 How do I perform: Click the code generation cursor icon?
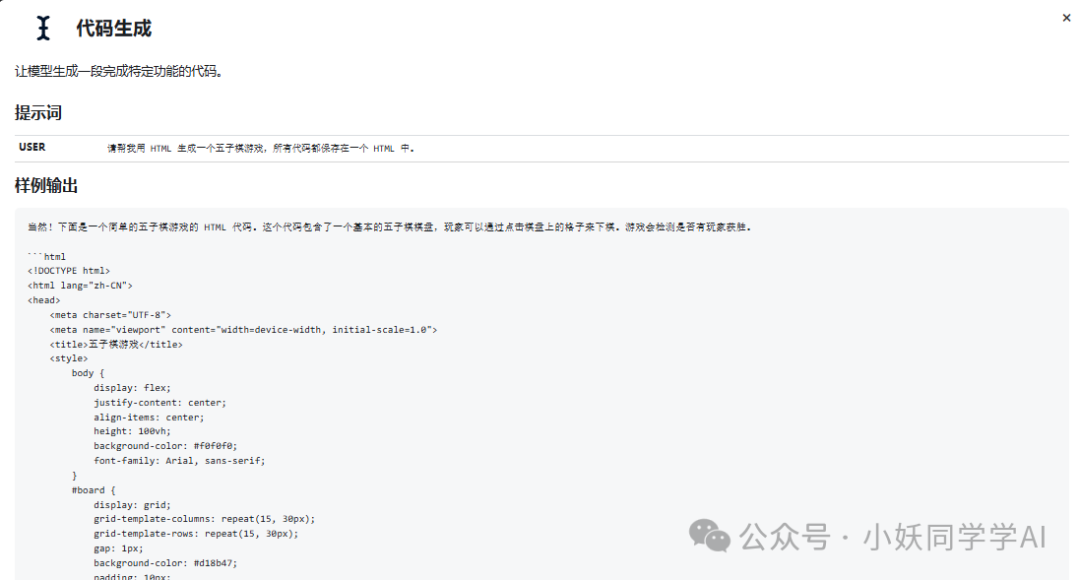tap(43, 28)
